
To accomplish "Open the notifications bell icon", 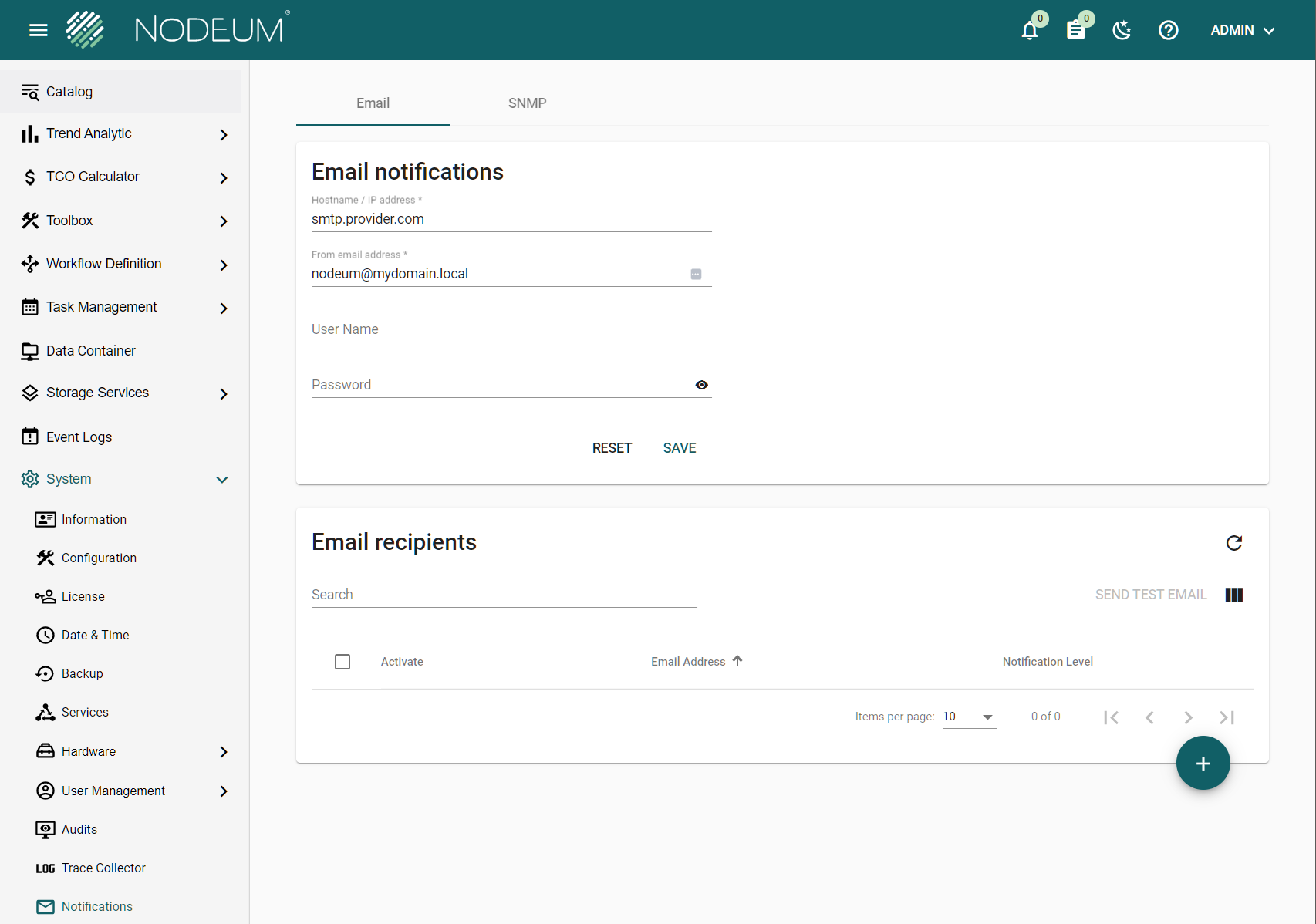I will tap(1030, 30).
